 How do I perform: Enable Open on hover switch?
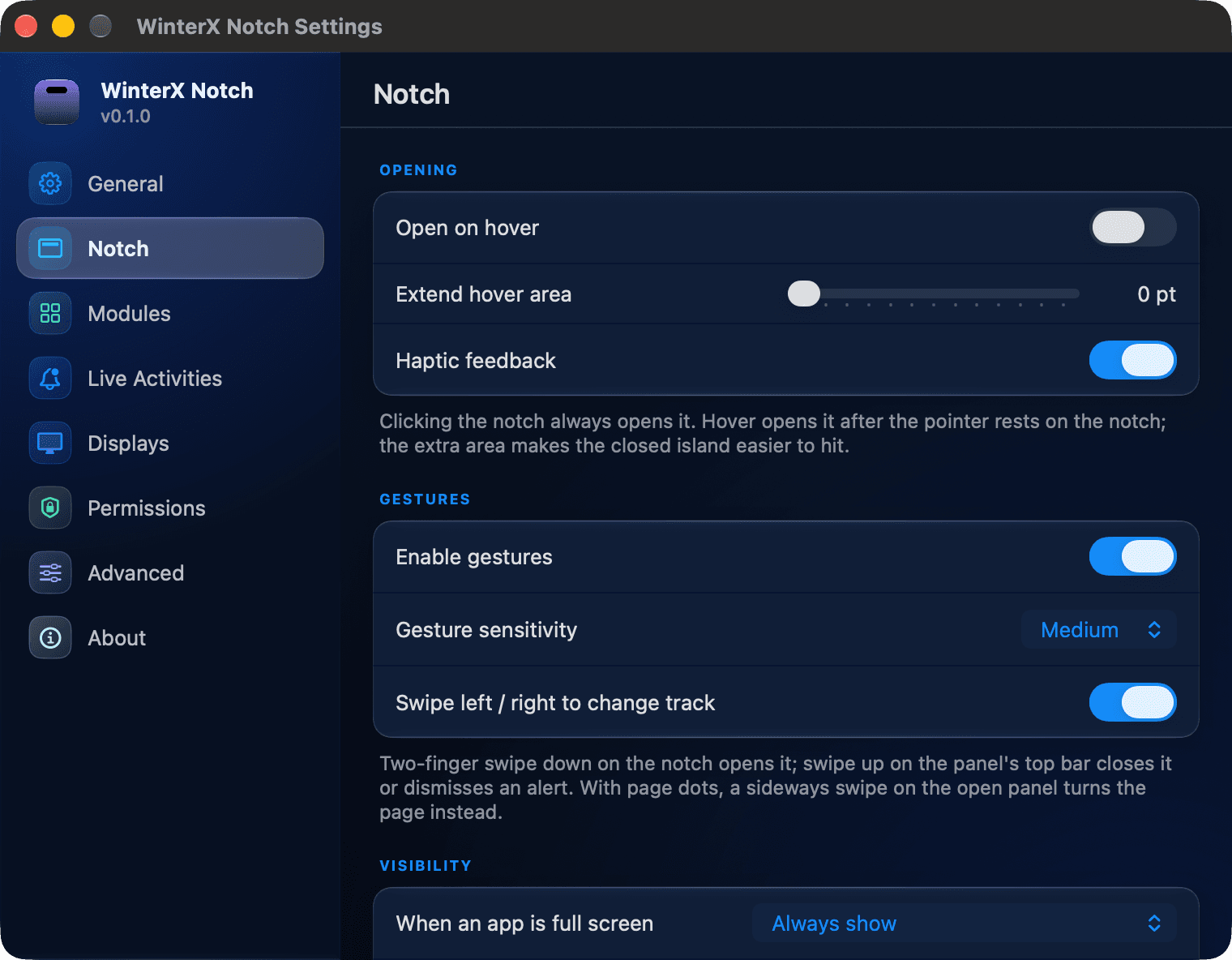1133,227
